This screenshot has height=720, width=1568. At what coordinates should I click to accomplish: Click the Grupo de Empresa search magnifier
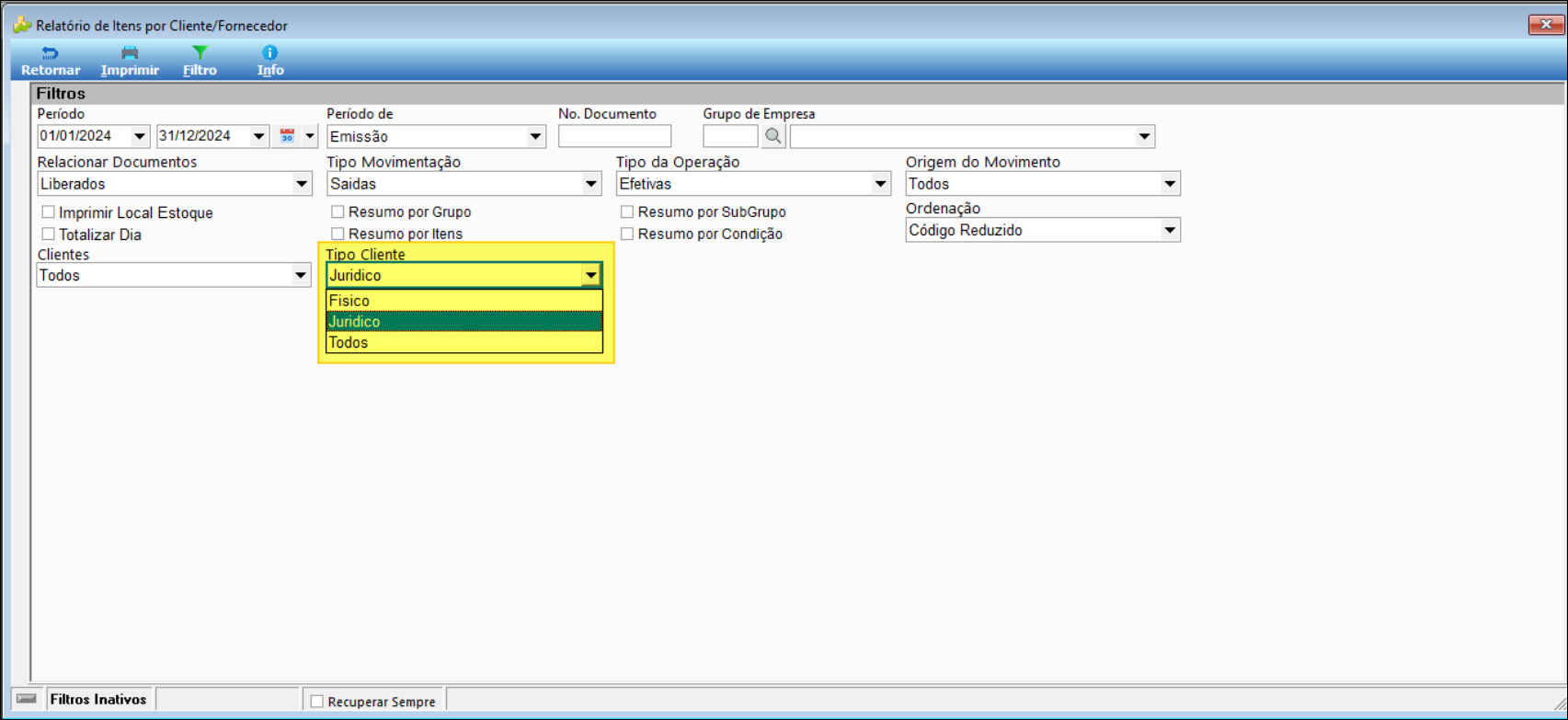point(773,136)
